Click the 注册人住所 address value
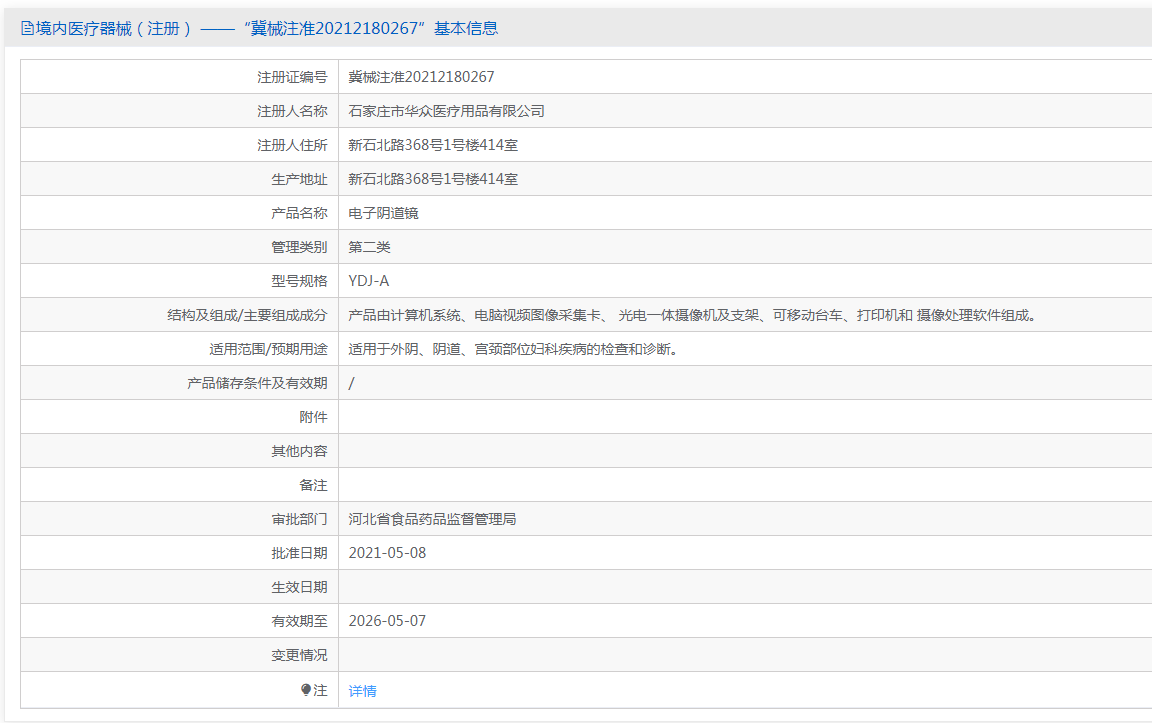1152x723 pixels. [x=432, y=145]
